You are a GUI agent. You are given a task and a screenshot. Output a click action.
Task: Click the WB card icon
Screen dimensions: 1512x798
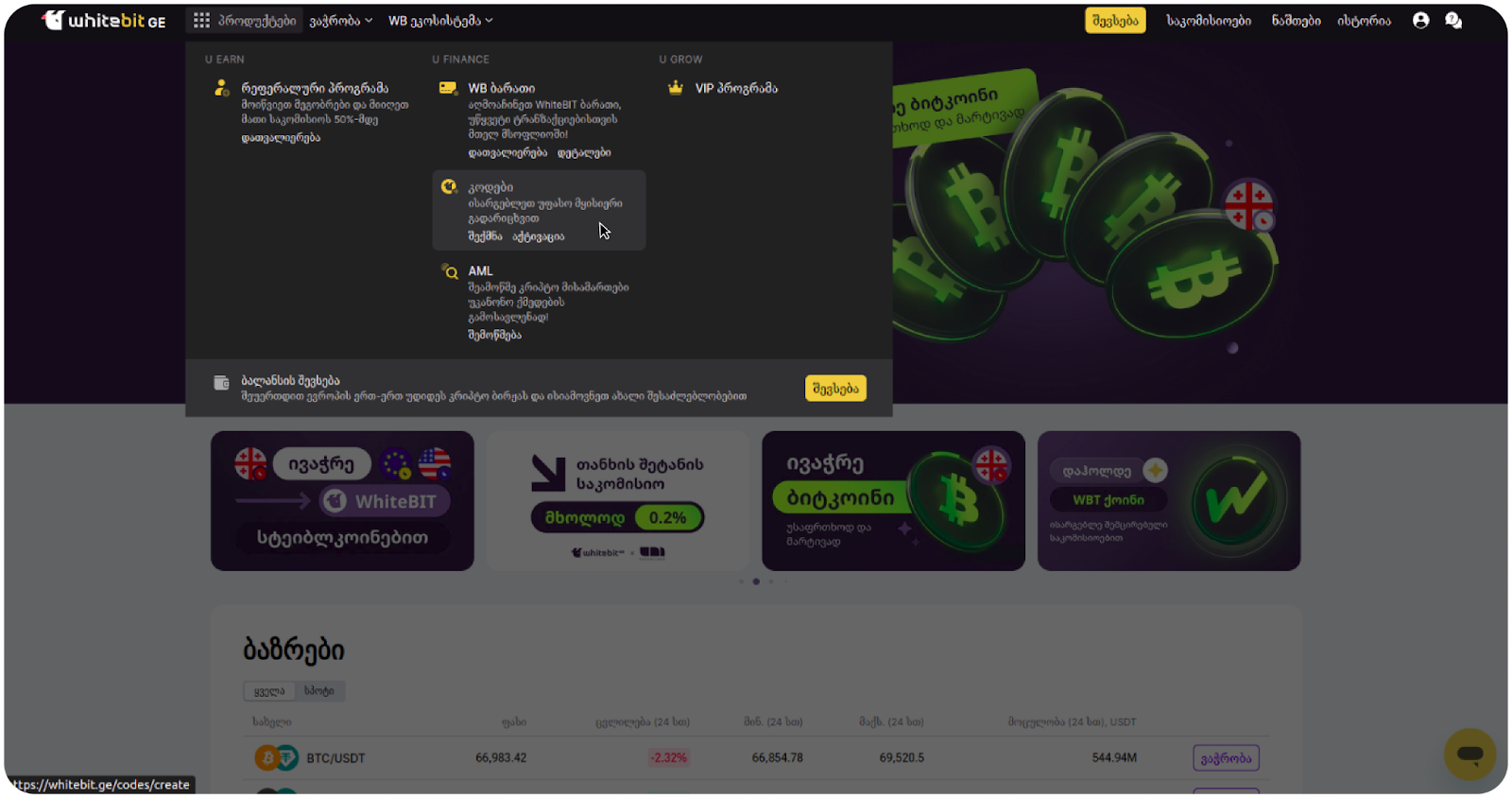(448, 88)
